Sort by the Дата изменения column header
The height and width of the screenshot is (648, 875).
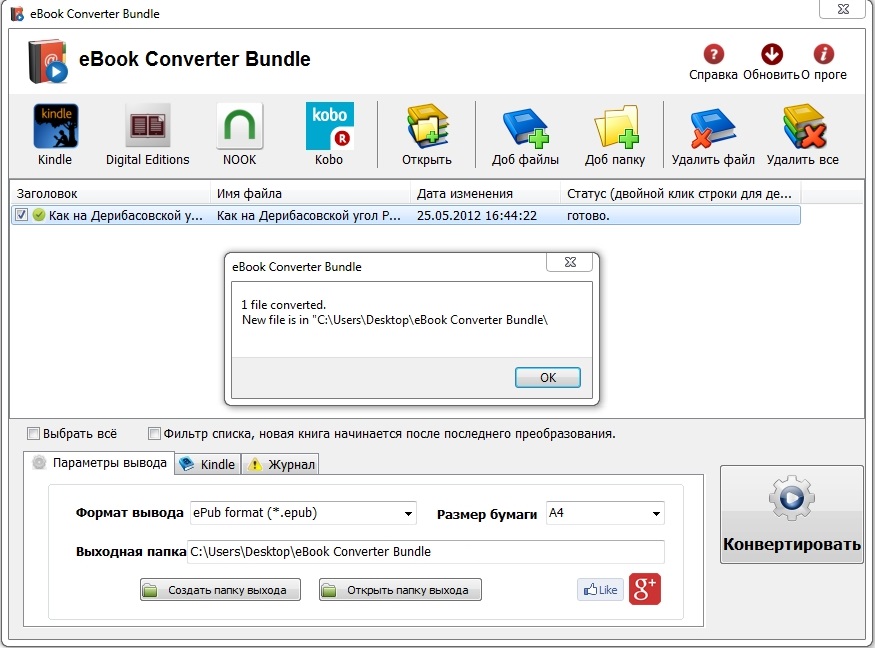[485, 194]
